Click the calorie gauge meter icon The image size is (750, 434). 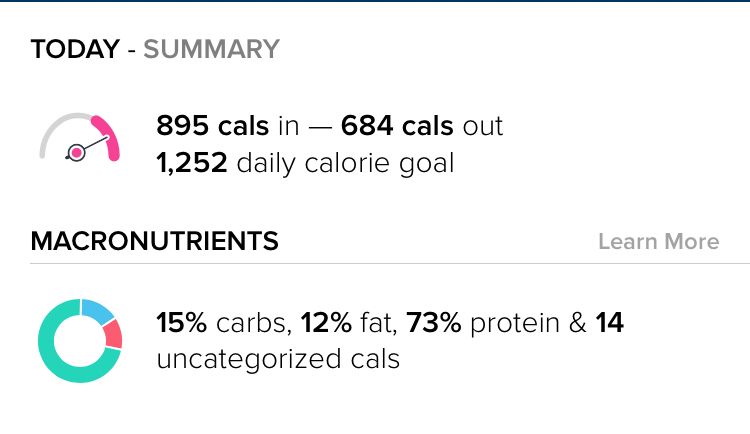(80, 140)
